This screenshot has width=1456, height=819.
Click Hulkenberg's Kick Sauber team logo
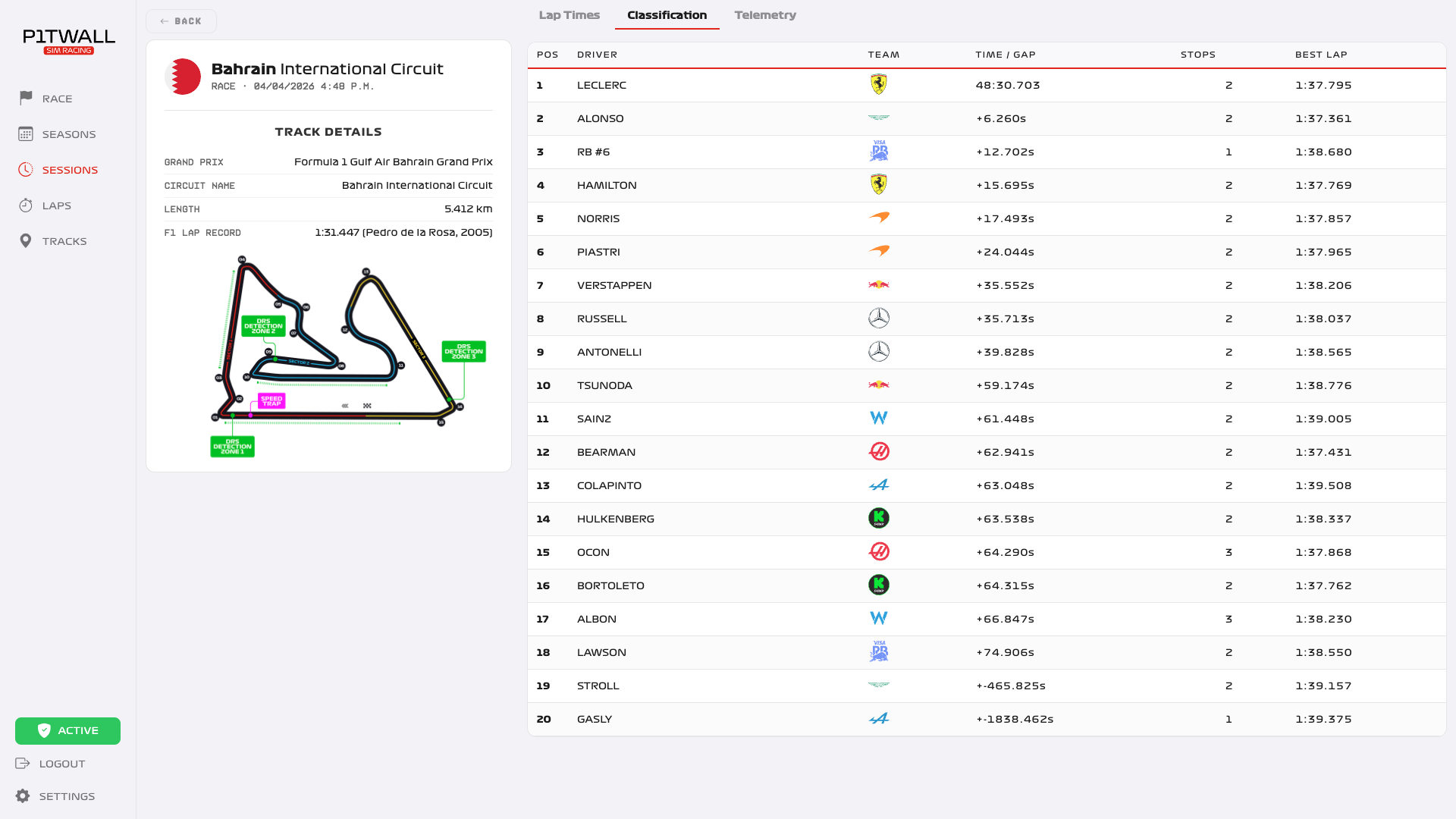(x=879, y=519)
